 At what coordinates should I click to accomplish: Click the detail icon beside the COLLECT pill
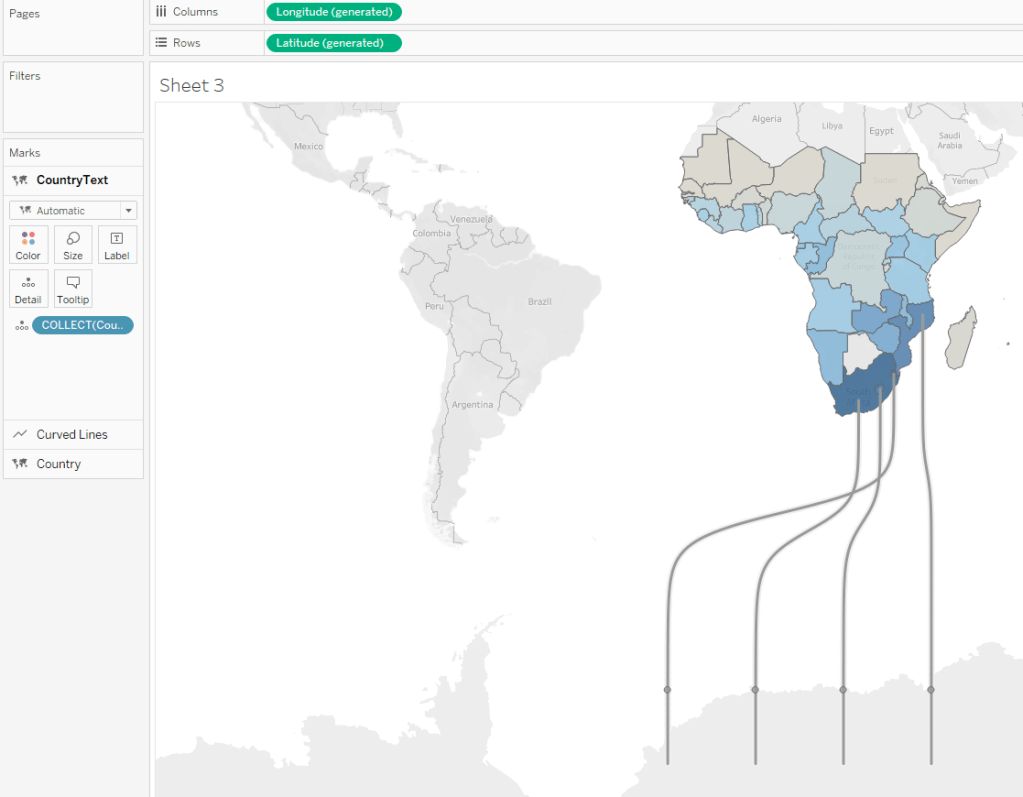pyautogui.click(x=21, y=326)
